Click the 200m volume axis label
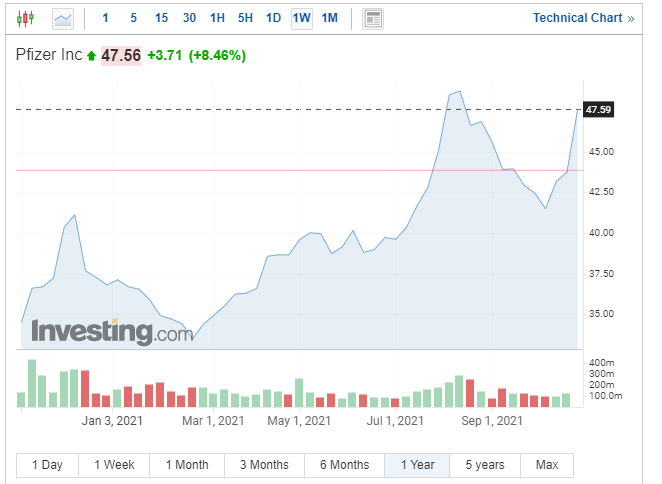Viewport: 662px width, 484px height. click(x=602, y=385)
